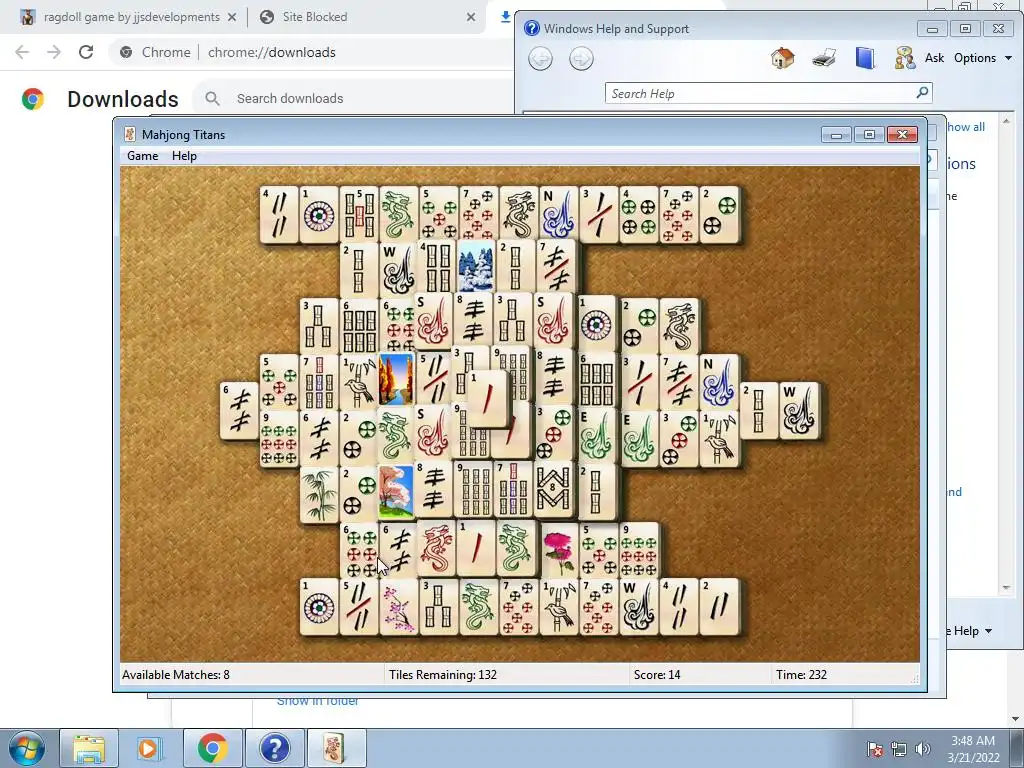Click the Help window back arrow
Screen dimensions: 1024x768
(540, 59)
